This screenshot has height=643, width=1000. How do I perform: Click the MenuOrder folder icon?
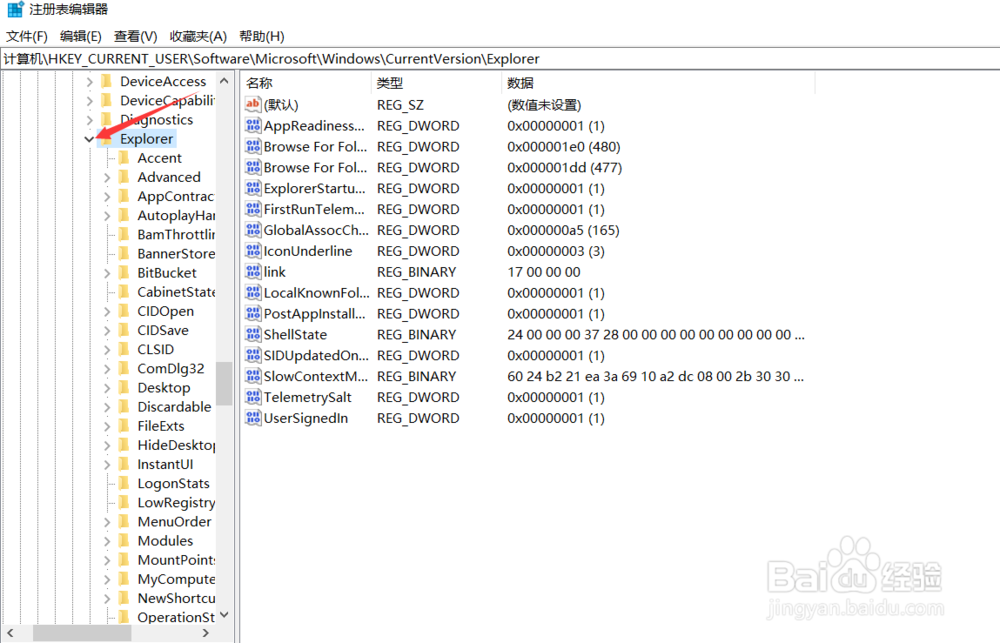tap(124, 521)
